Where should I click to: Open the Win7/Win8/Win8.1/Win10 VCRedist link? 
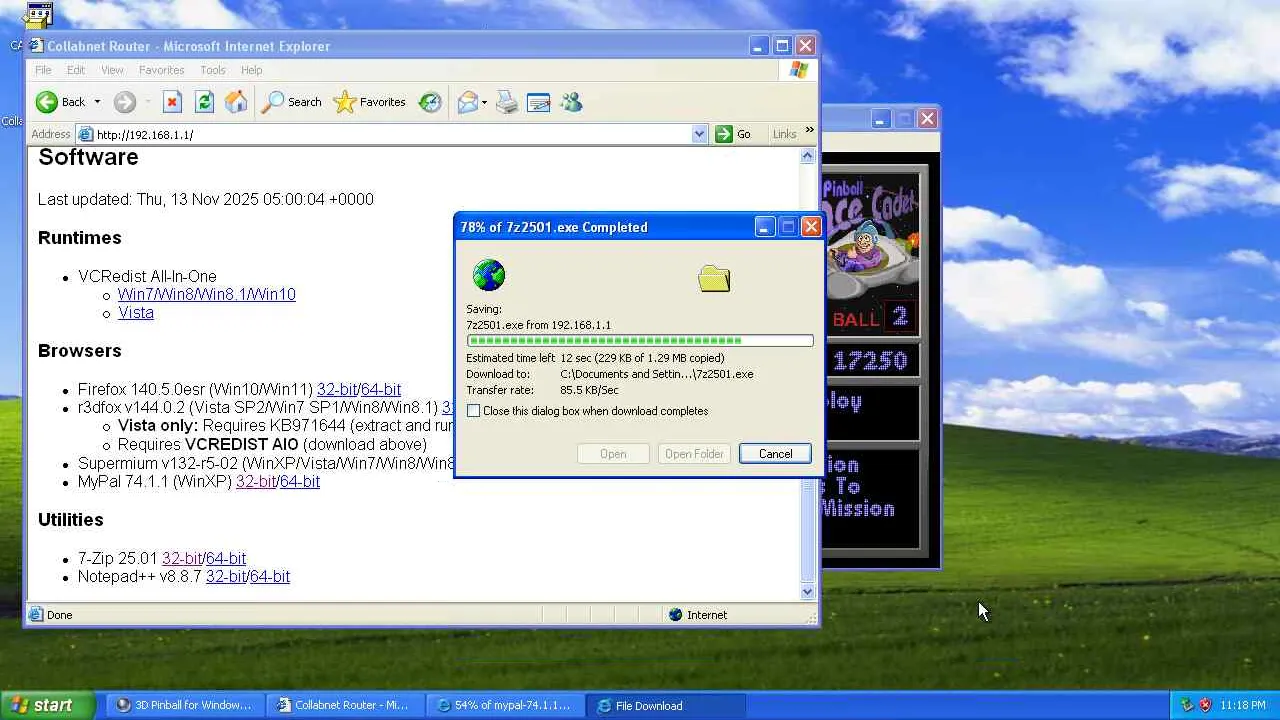207,294
